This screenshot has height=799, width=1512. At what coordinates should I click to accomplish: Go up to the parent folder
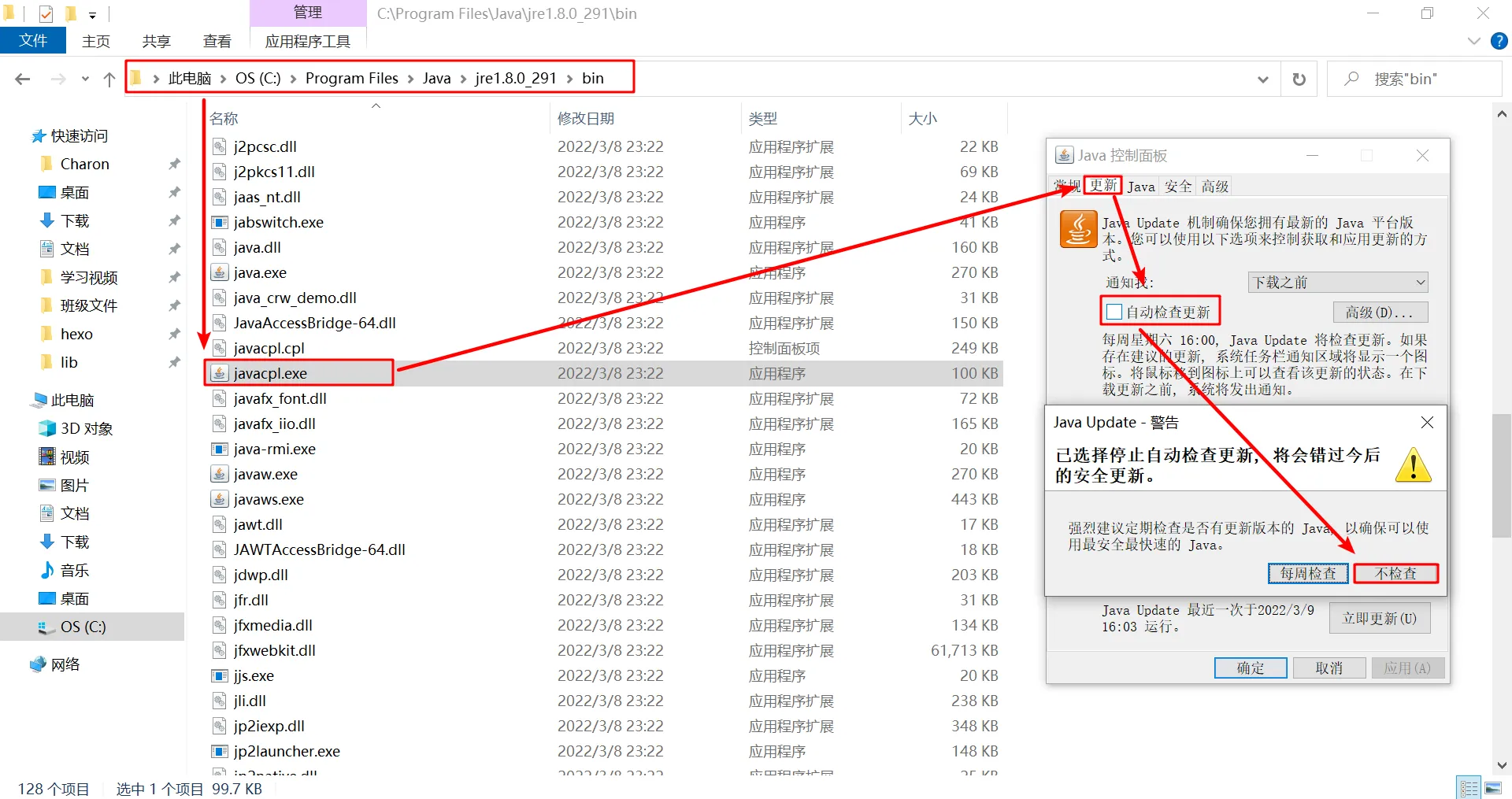(x=109, y=79)
